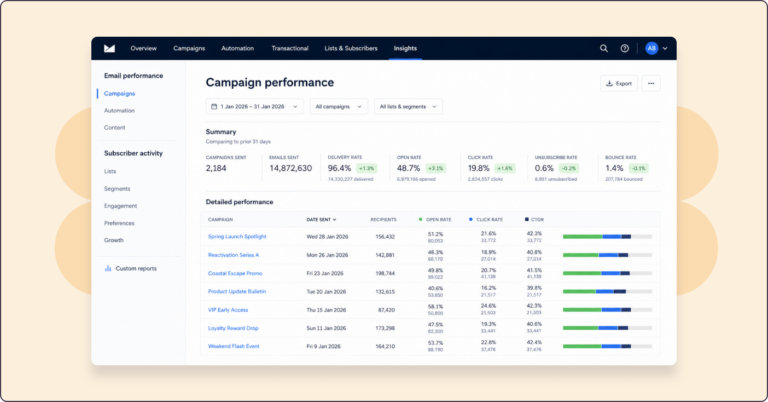Switch to the Campaigns top tab

pos(189,48)
